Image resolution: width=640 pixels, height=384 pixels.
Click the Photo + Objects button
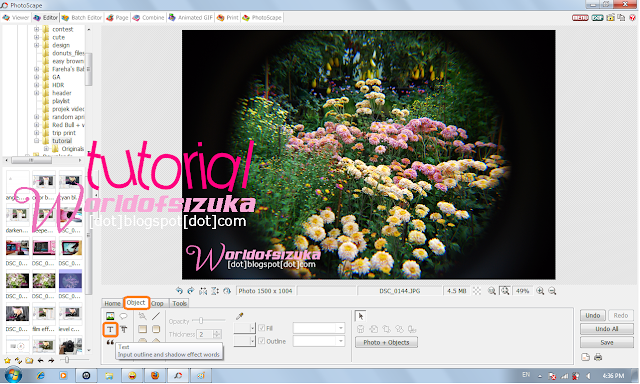pos(386,342)
